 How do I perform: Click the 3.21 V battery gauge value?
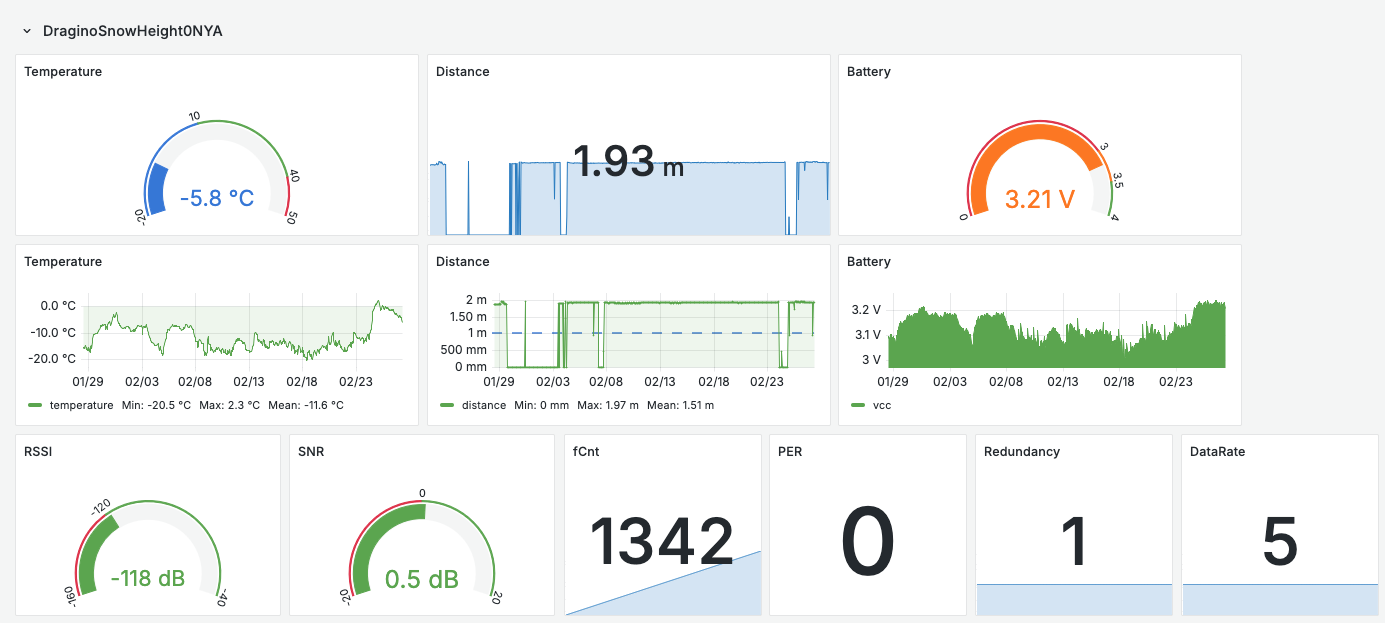click(x=1039, y=199)
